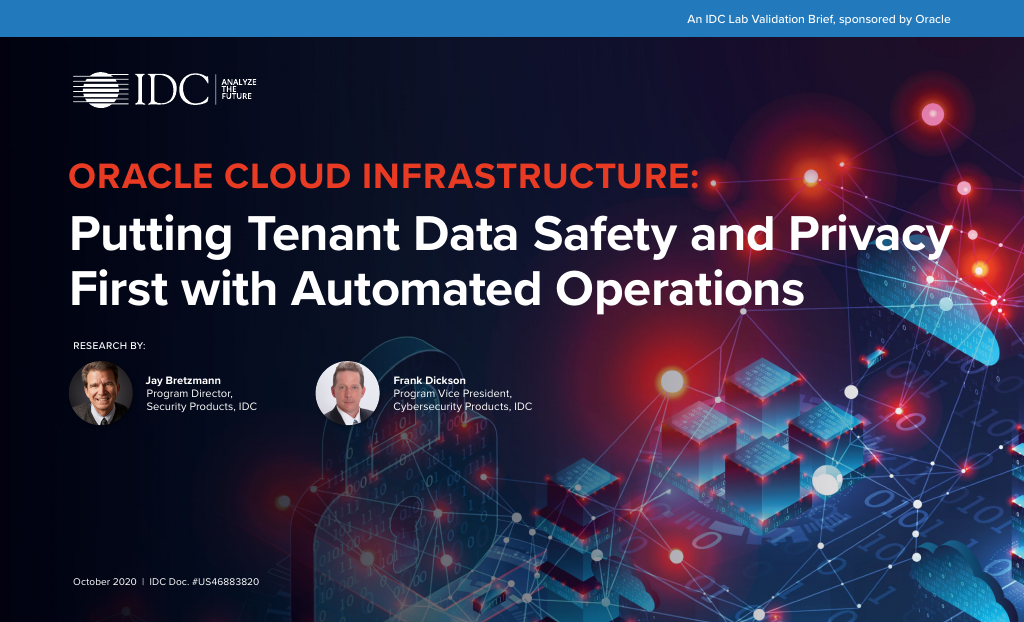Screen dimensions: 1024x622
Task: Click the main report title text
Action: coord(498,262)
